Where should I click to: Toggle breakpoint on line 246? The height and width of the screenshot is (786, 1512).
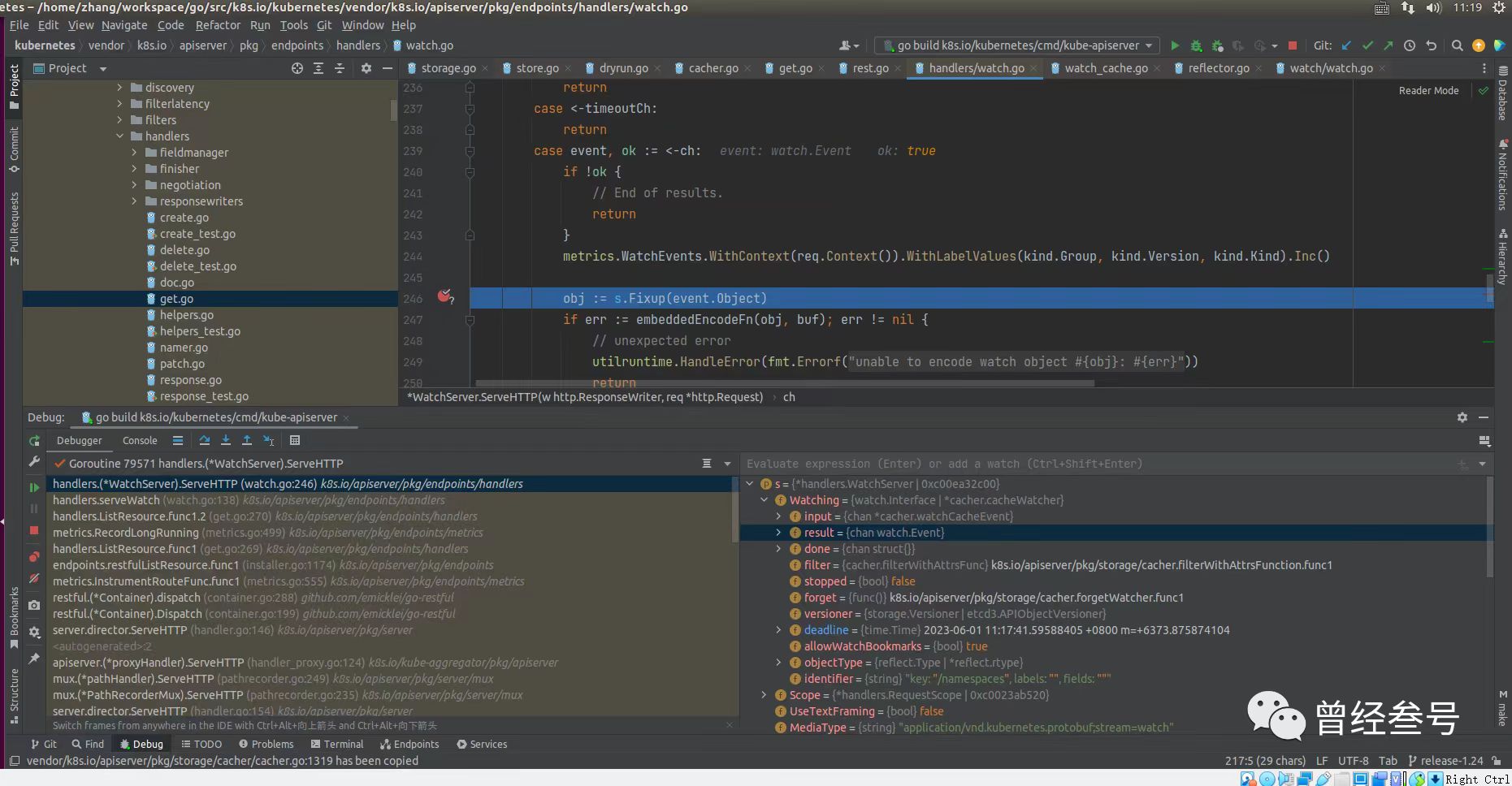[444, 297]
